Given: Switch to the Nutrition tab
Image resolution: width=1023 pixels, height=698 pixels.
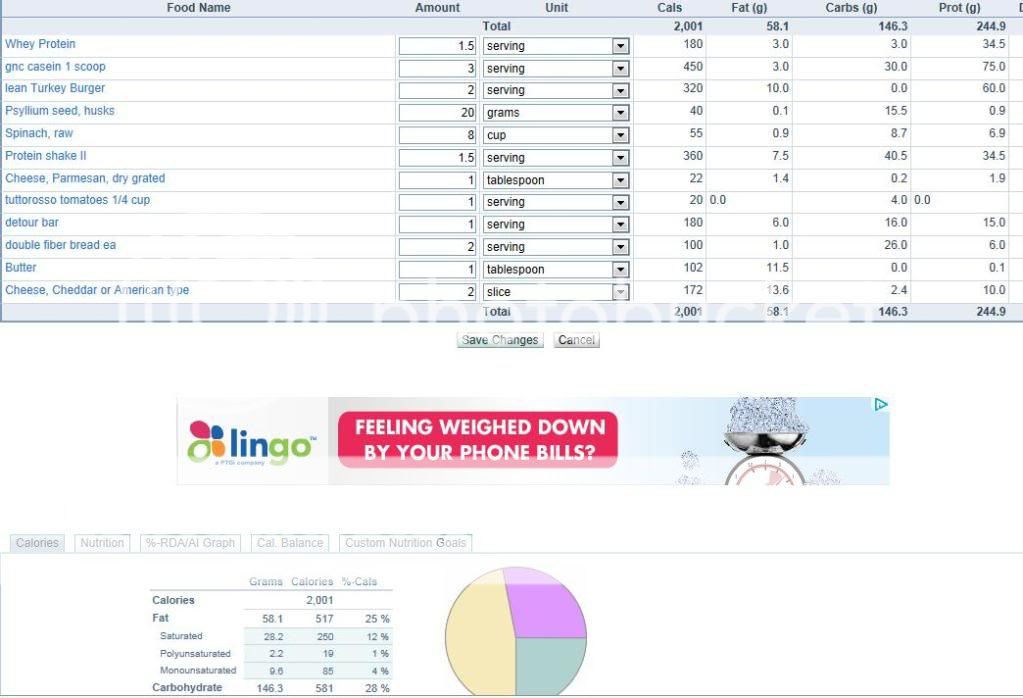Looking at the screenshot, I should pos(102,543).
